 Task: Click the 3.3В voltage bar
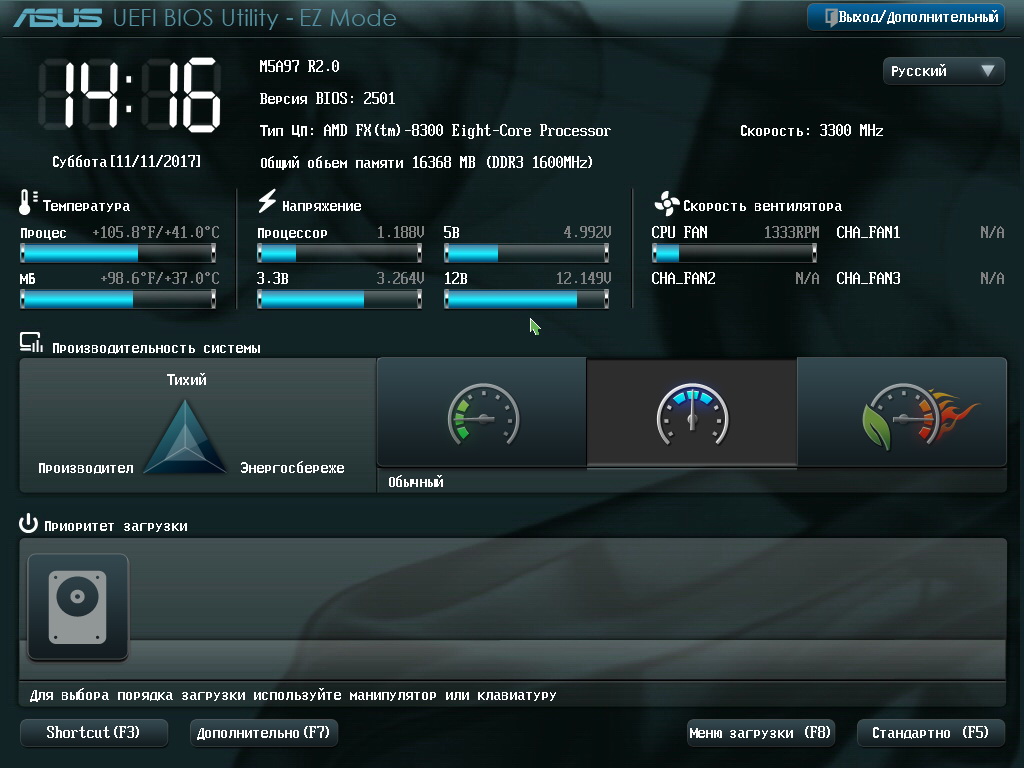click(x=340, y=299)
